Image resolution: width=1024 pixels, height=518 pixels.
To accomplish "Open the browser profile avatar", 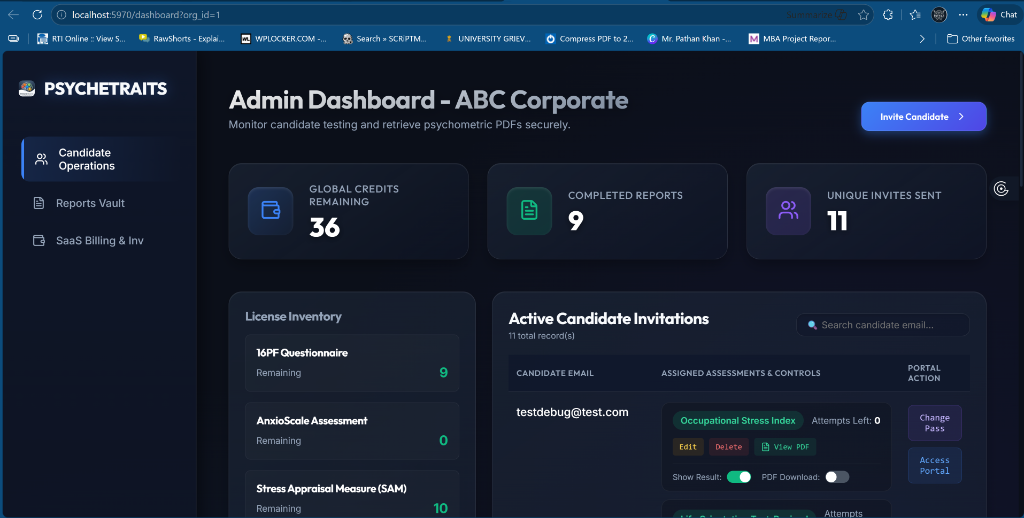I will [x=939, y=14].
